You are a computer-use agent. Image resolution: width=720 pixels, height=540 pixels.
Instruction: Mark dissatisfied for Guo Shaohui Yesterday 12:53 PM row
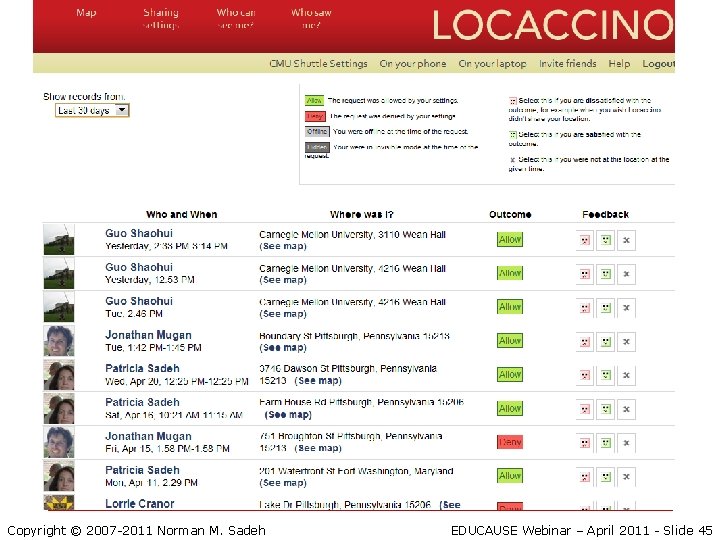585,274
